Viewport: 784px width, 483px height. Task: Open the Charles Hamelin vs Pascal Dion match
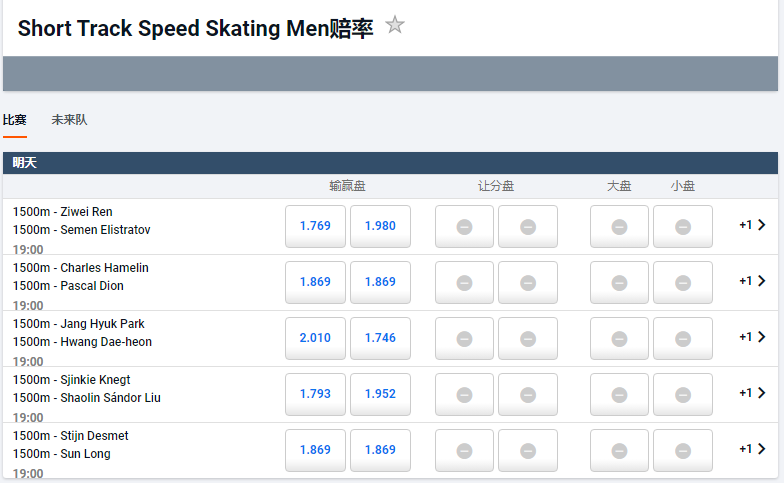(80, 277)
